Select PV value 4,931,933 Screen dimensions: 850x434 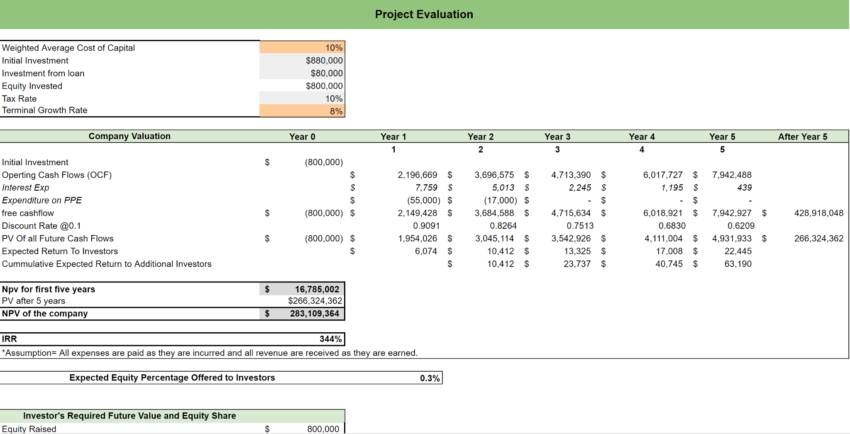tap(732, 238)
